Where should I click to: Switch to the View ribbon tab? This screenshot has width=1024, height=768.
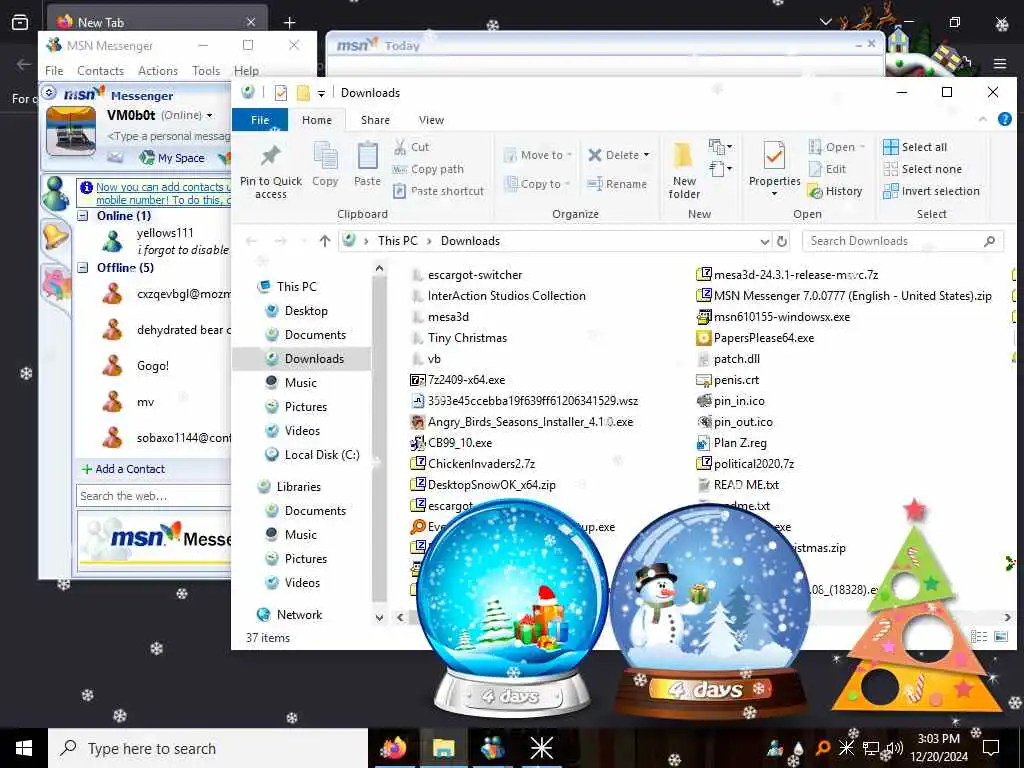tap(431, 120)
